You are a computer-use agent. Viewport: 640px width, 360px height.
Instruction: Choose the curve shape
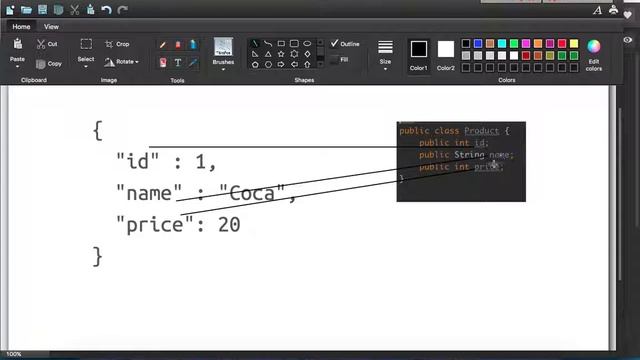click(x=268, y=43)
